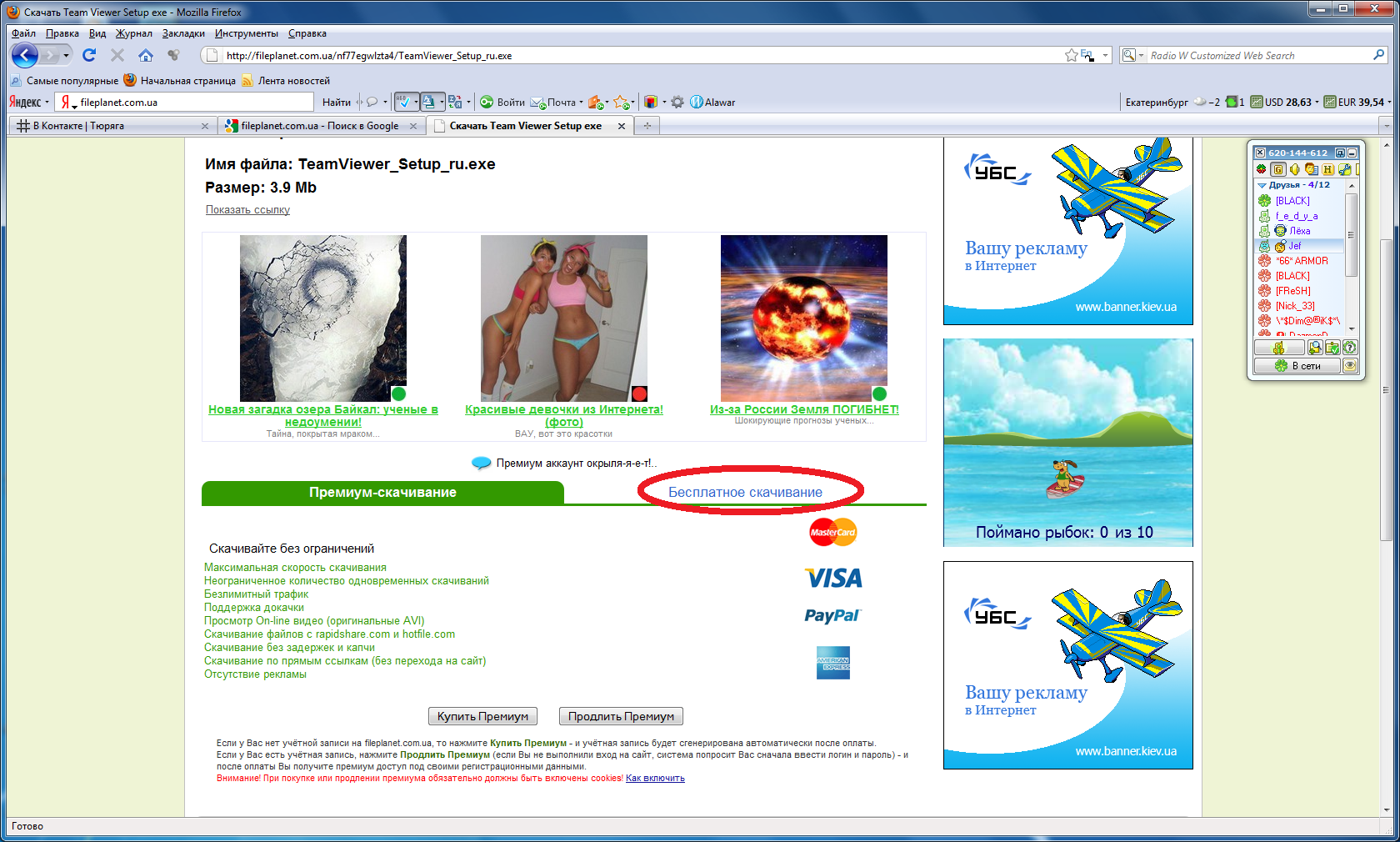Set ICQ status via В сети button
Viewport: 1400px width, 842px height.
[x=1297, y=365]
